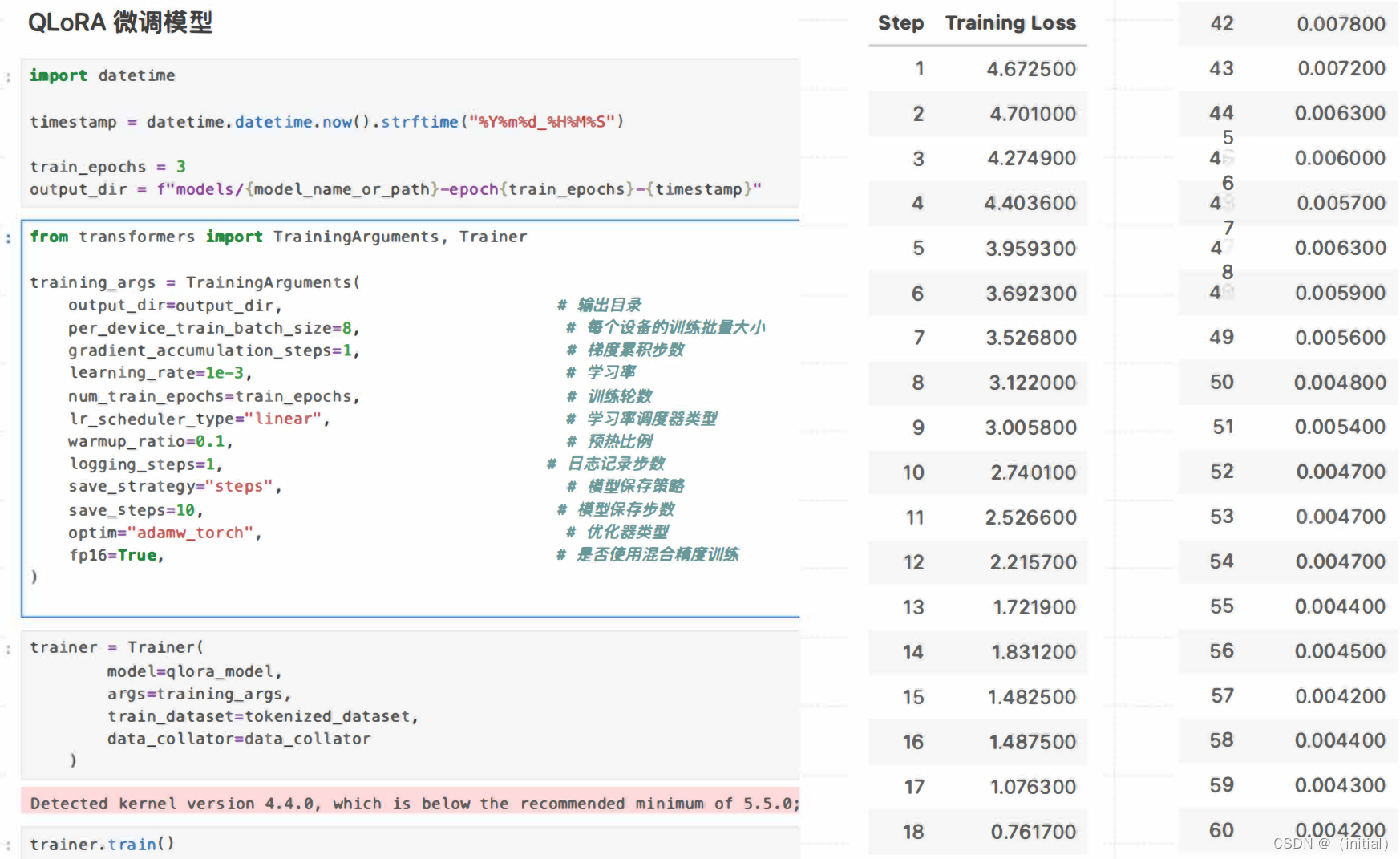Click the loss value 3.692300
Image resolution: width=1400 pixels, height=859 pixels.
(x=1031, y=294)
